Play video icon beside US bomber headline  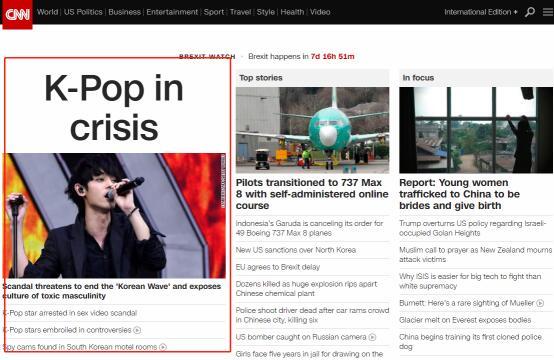pos(372,337)
